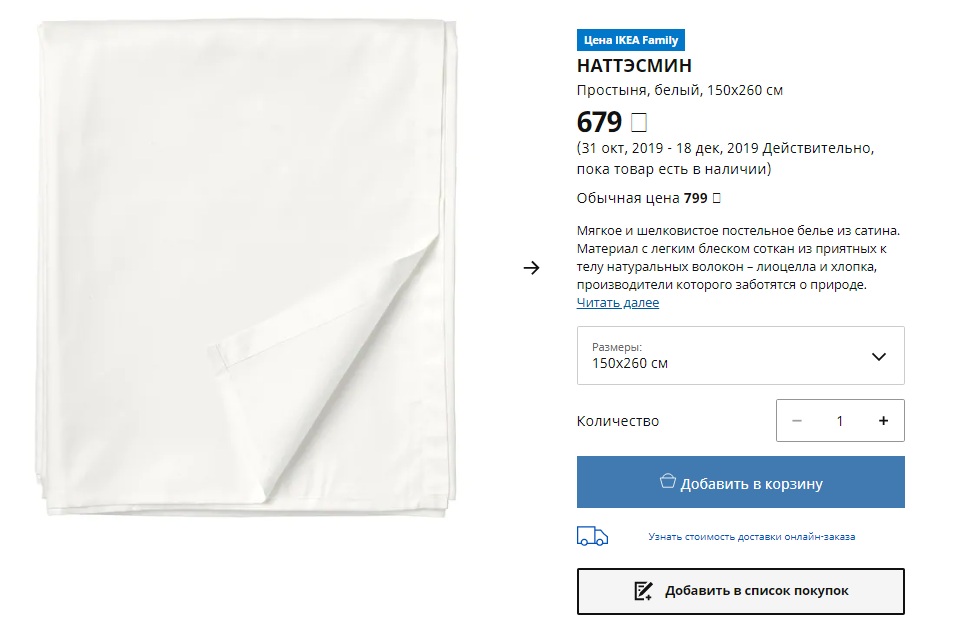958x633 pixels.
Task: Click the next image arrow icon
Action: click(x=531, y=268)
